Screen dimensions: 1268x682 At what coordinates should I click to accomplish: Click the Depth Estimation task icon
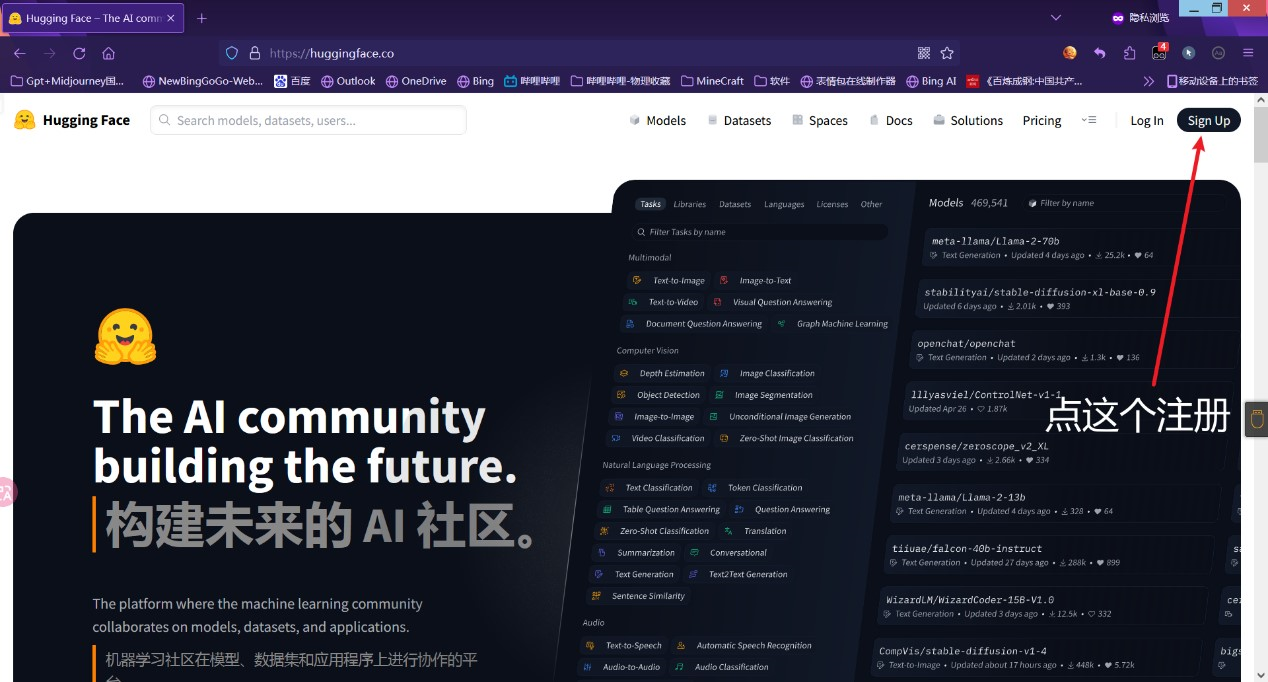pyautogui.click(x=624, y=373)
